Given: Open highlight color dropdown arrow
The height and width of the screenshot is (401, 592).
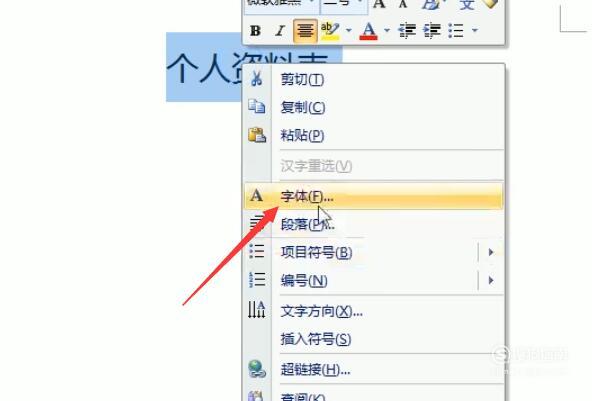Looking at the screenshot, I should tap(348, 30).
